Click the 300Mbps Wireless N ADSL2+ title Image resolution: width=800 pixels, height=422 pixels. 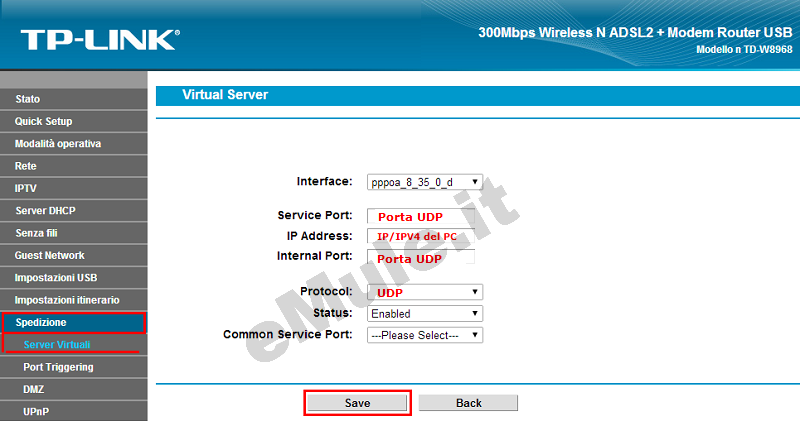tap(635, 33)
